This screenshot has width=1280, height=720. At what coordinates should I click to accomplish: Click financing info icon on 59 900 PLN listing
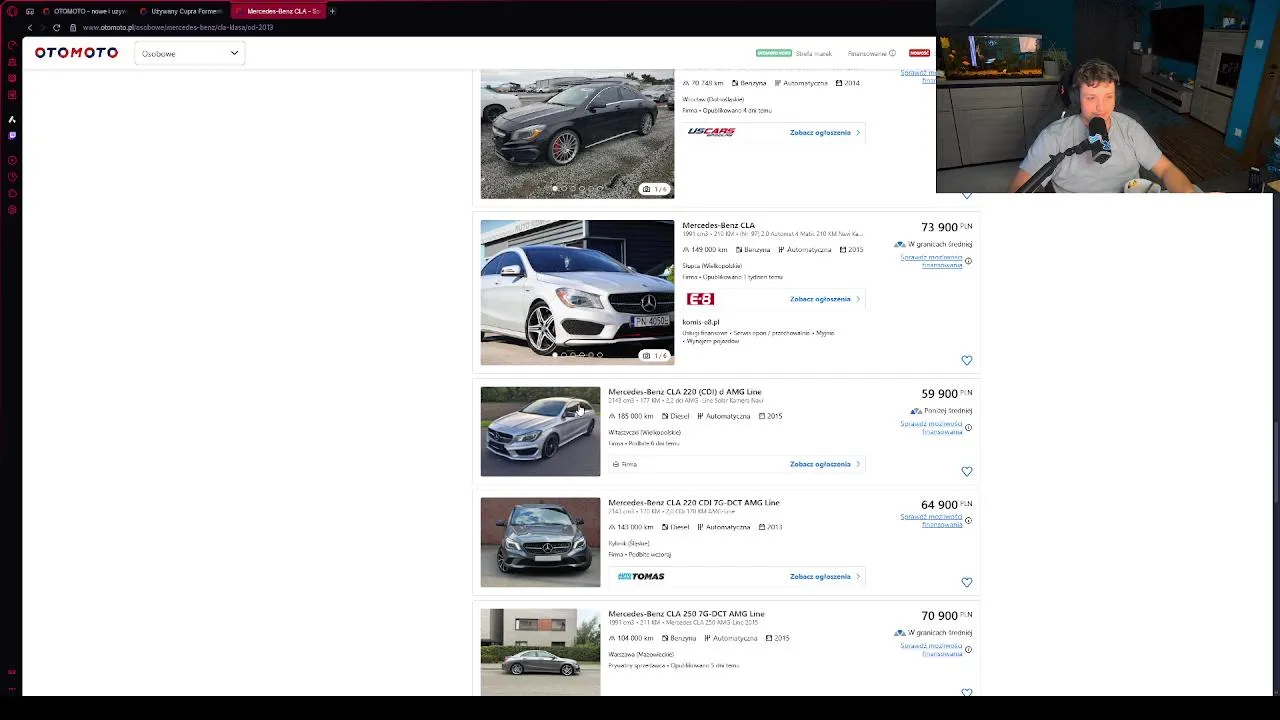pyautogui.click(x=968, y=427)
